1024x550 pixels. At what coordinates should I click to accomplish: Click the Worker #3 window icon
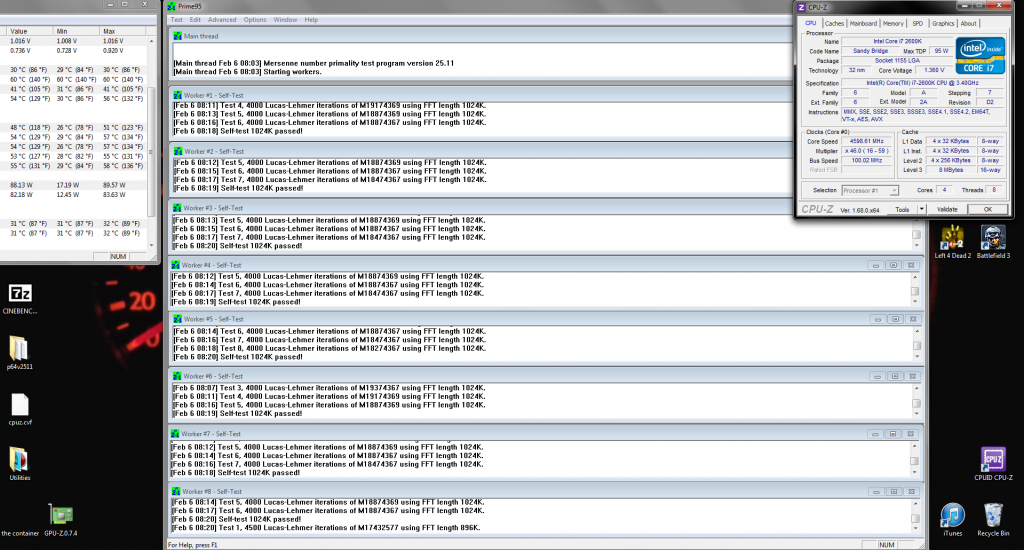tap(177, 208)
